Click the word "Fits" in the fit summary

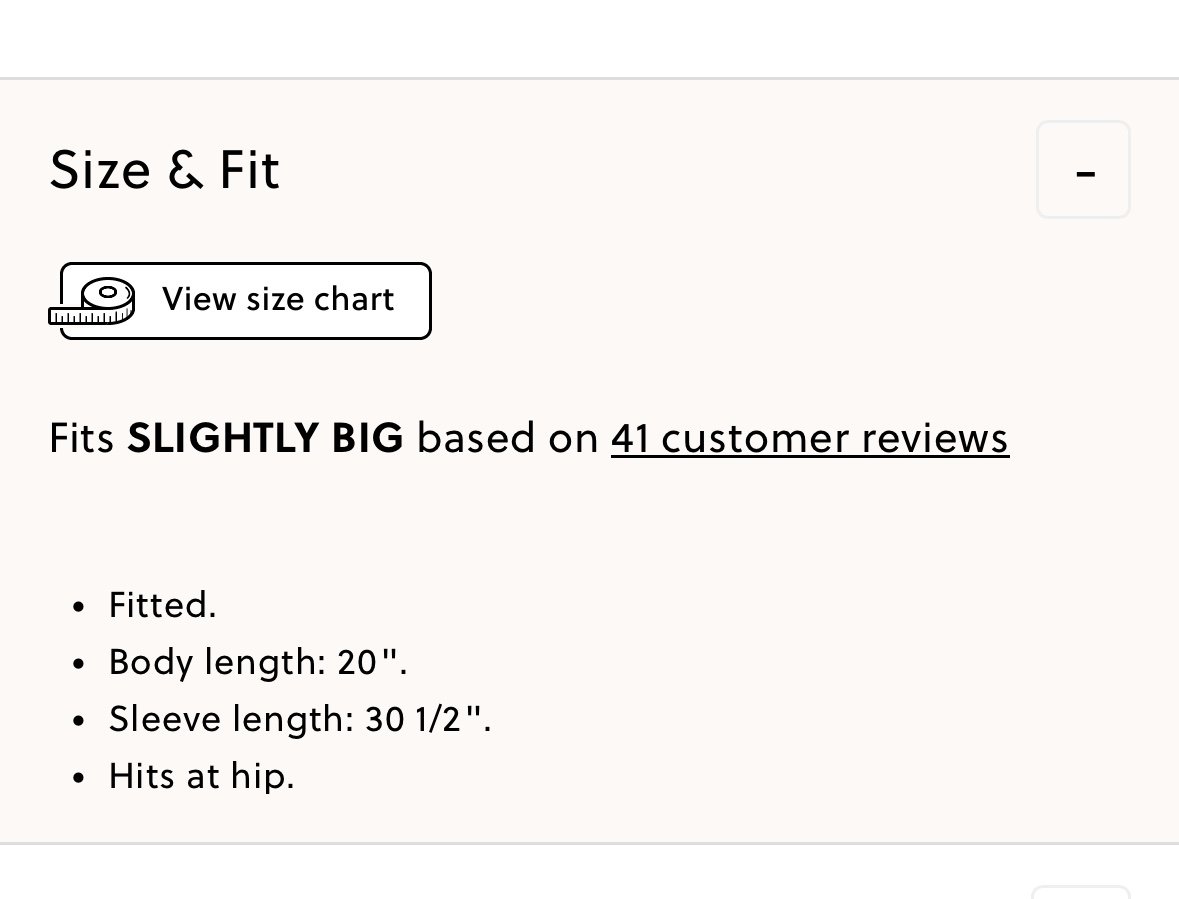click(81, 438)
